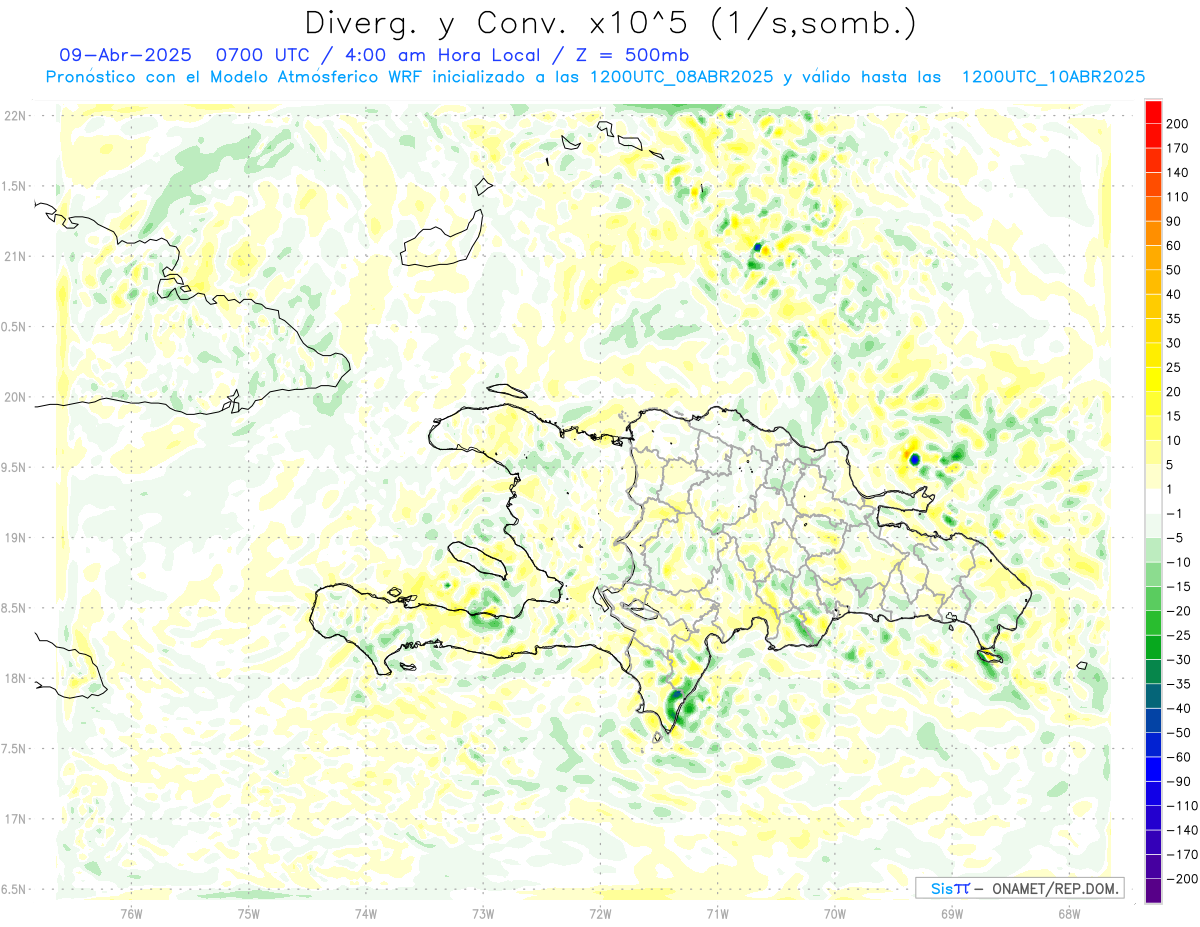This screenshot has height=927, width=1200.
Task: Pick the blue swatch between -60 and -90
Action: pyautogui.click(x=1153, y=769)
